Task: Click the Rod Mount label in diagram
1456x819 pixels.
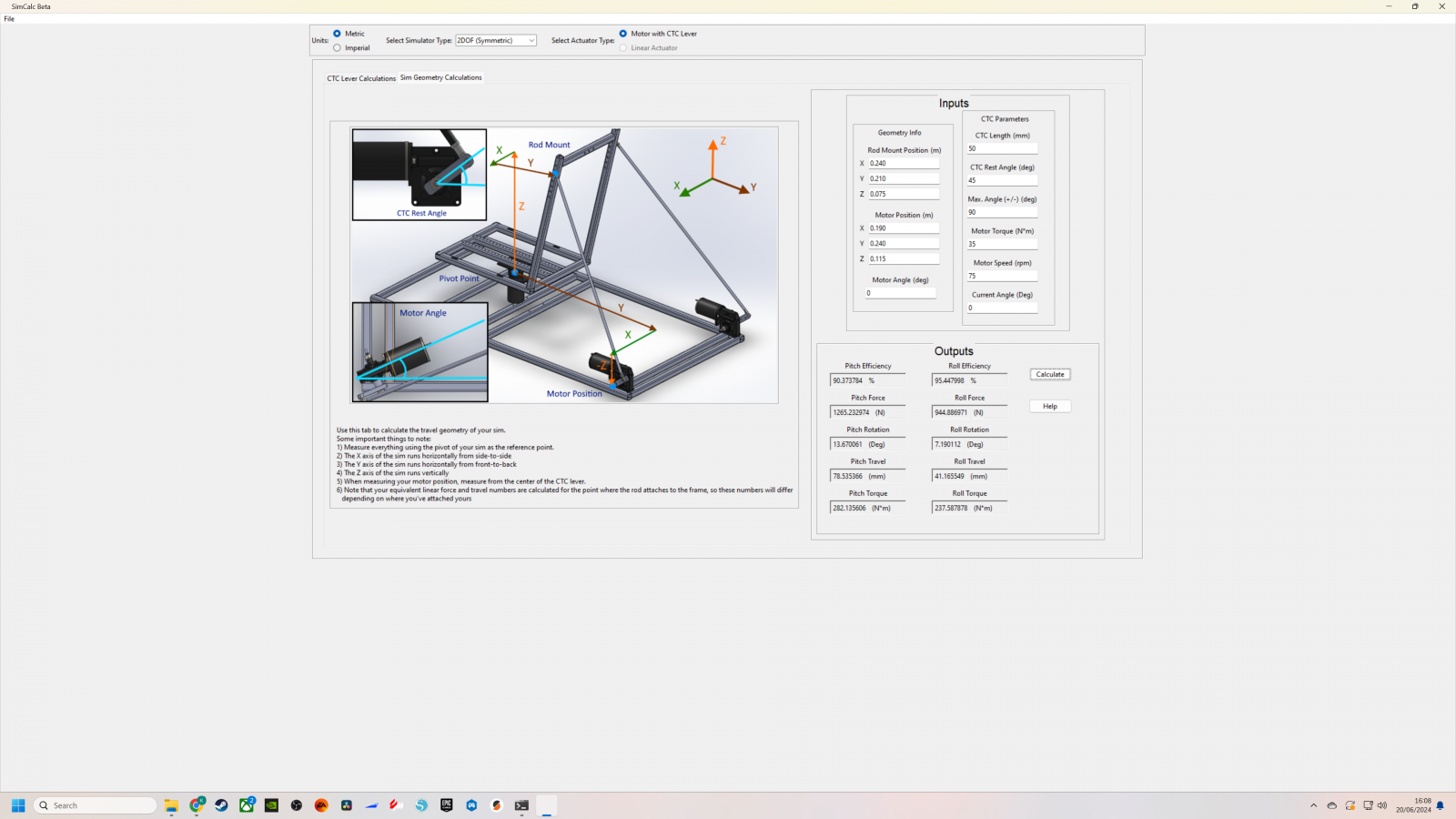Action: click(x=550, y=145)
